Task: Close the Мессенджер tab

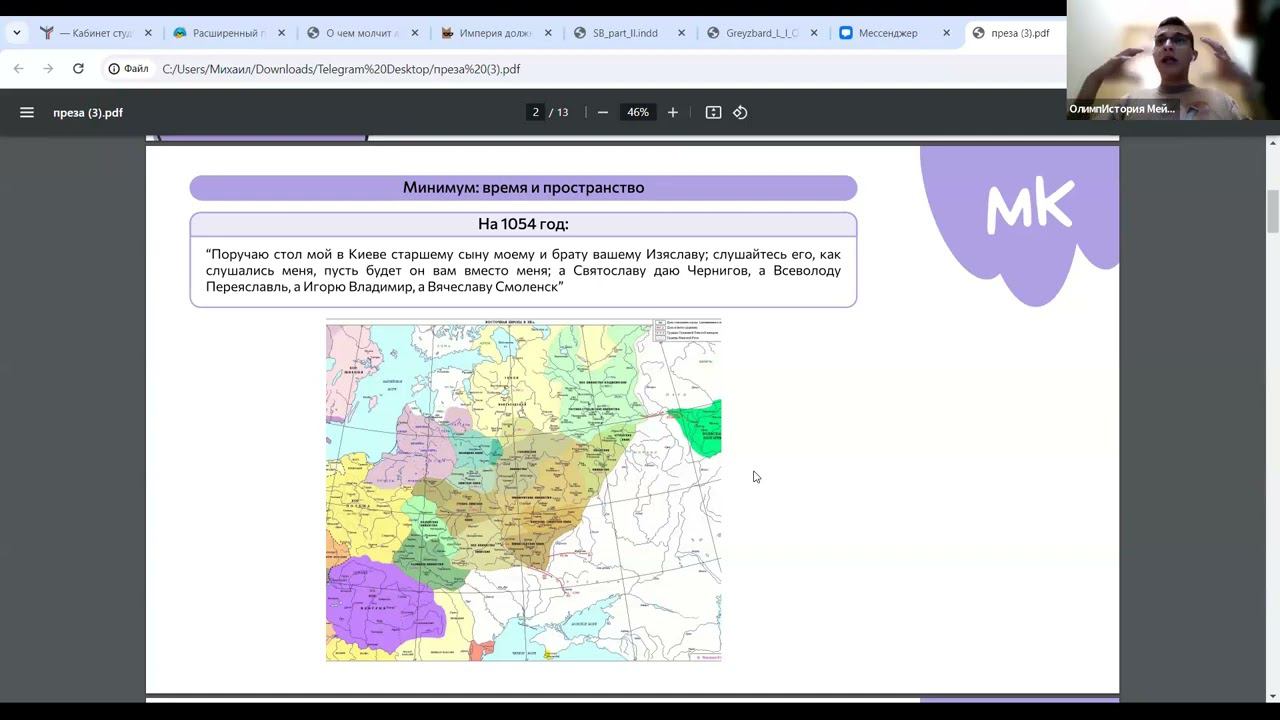Action: 946,33
